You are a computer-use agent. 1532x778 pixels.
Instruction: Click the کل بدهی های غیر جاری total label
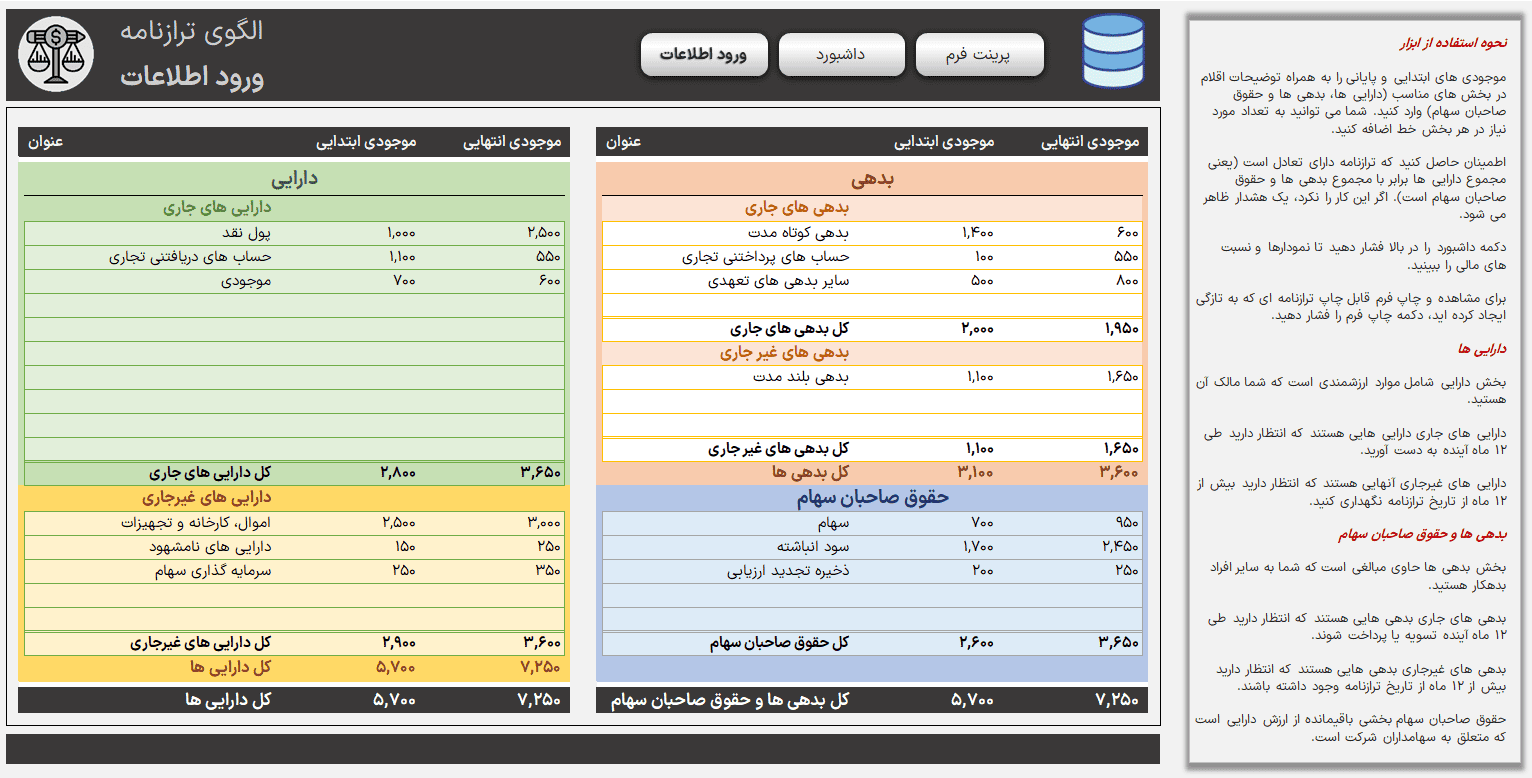coord(778,449)
